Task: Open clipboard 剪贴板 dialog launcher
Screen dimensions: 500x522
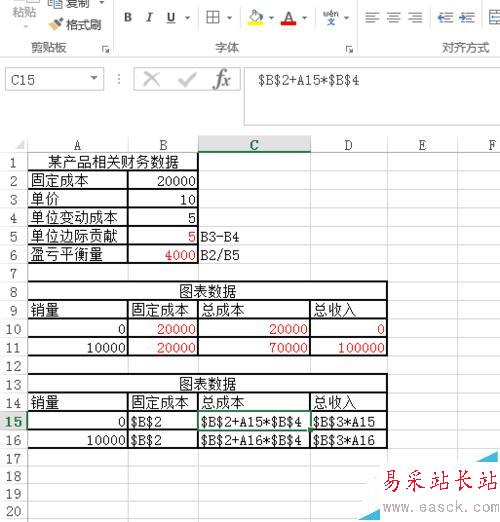Action: [x=105, y=49]
